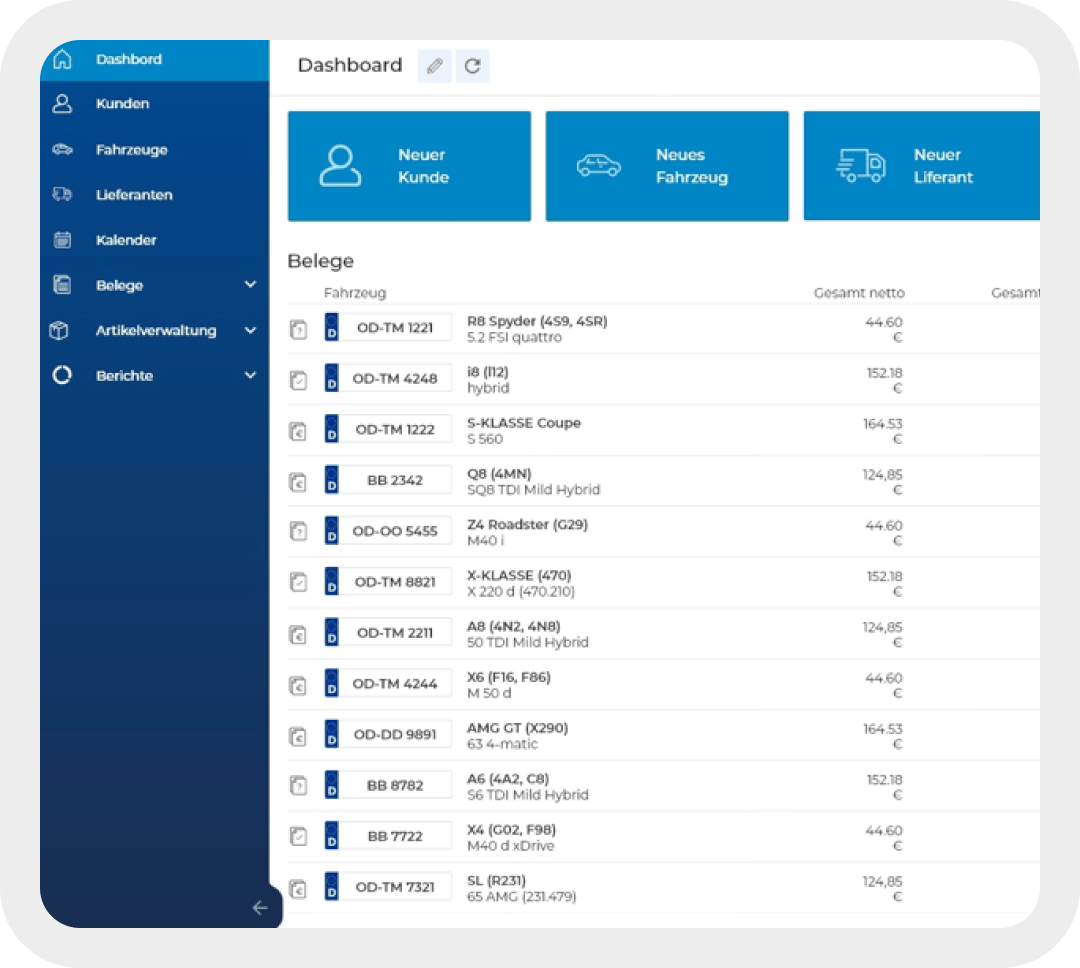Image resolution: width=1080 pixels, height=968 pixels.
Task: Click the truck icon next to Lieferanten
Action: (62, 194)
